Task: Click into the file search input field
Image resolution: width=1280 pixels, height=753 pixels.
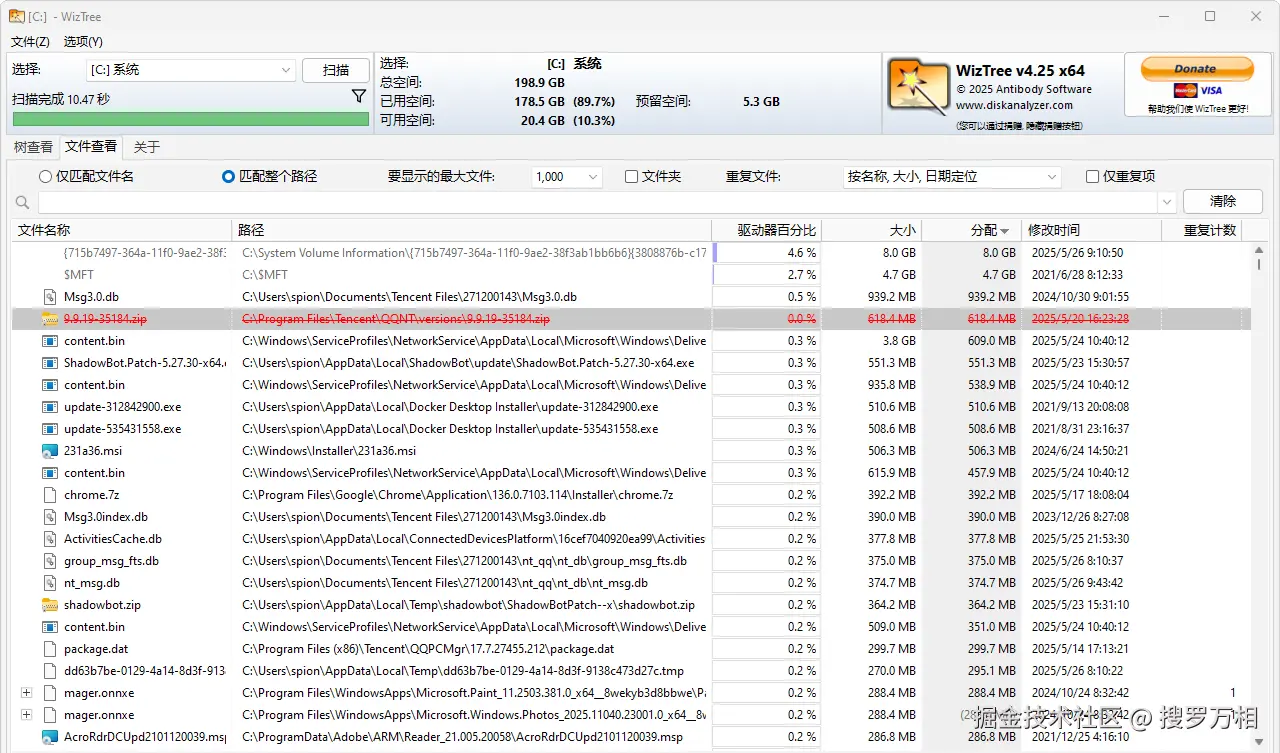Action: tap(598, 202)
